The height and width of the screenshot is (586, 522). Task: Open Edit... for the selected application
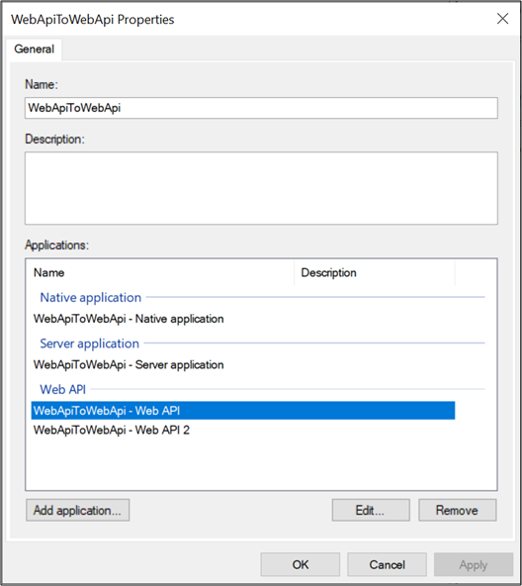(371, 510)
